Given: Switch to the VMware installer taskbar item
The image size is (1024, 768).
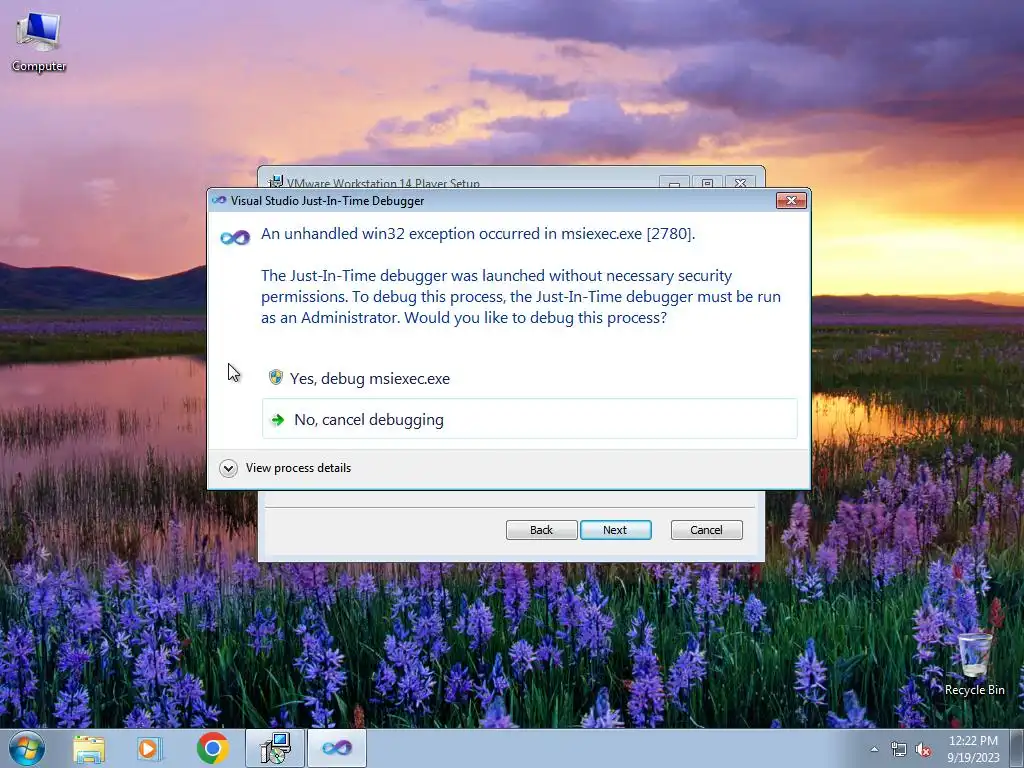Looking at the screenshot, I should tap(275, 748).
